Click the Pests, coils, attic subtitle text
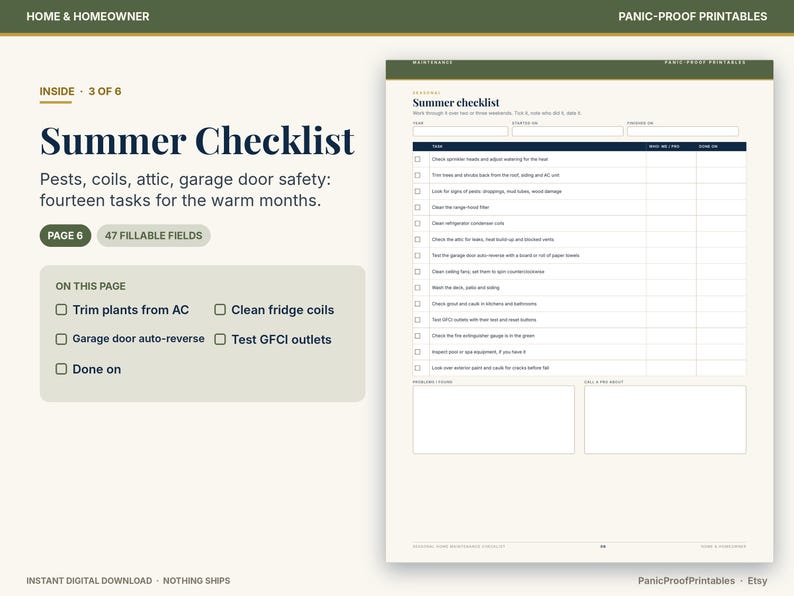Image resolution: width=794 pixels, height=596 pixels. [185, 190]
